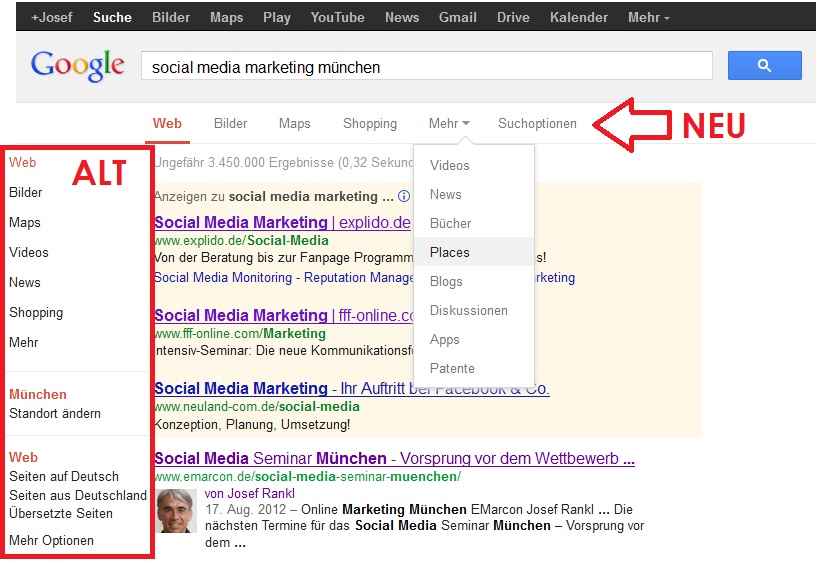Screen dimensions: 824x561
Task: Open Maps in the top black bar
Action: pos(226,17)
